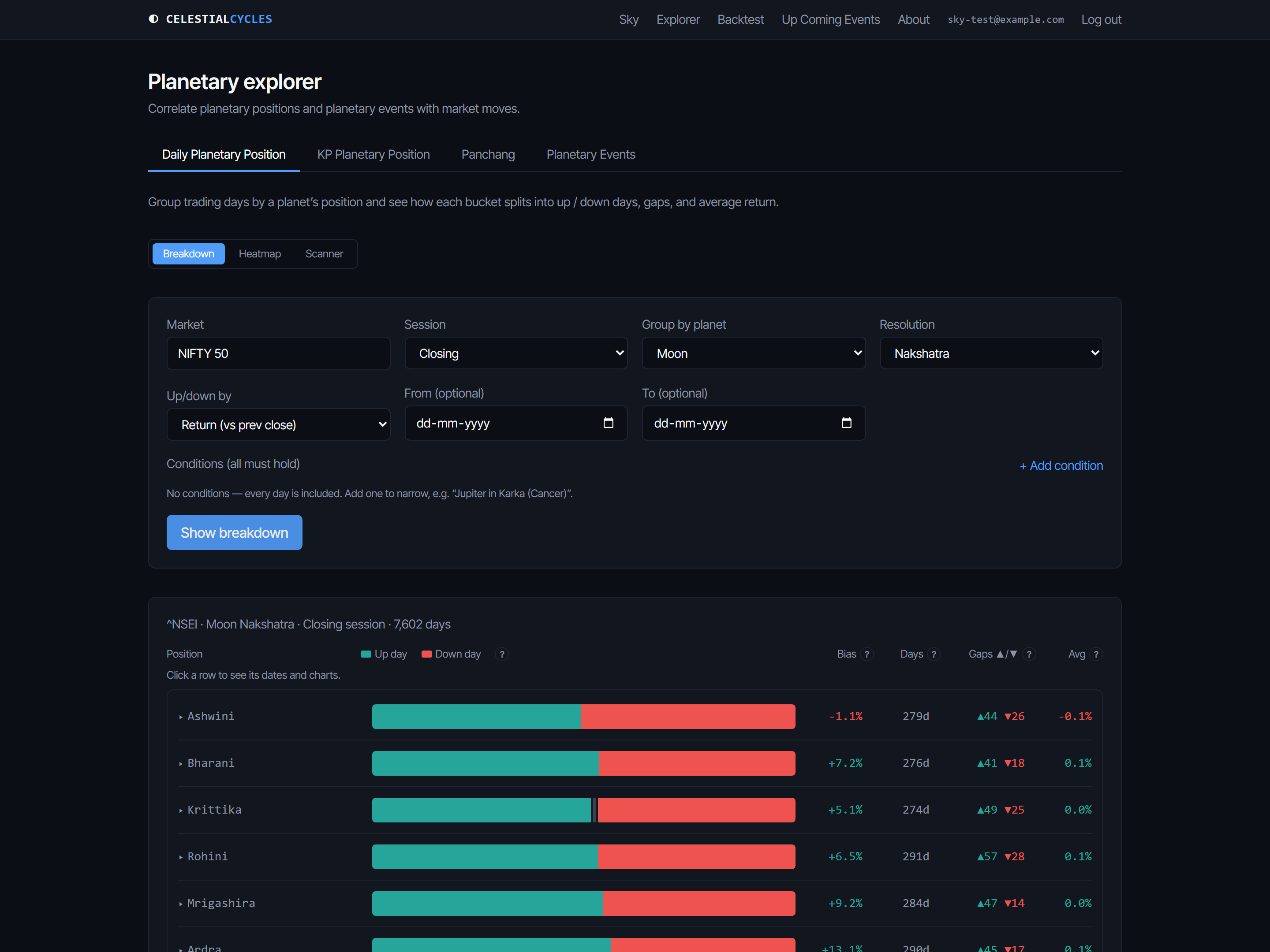Open the Group by planet dropdown

(x=753, y=353)
